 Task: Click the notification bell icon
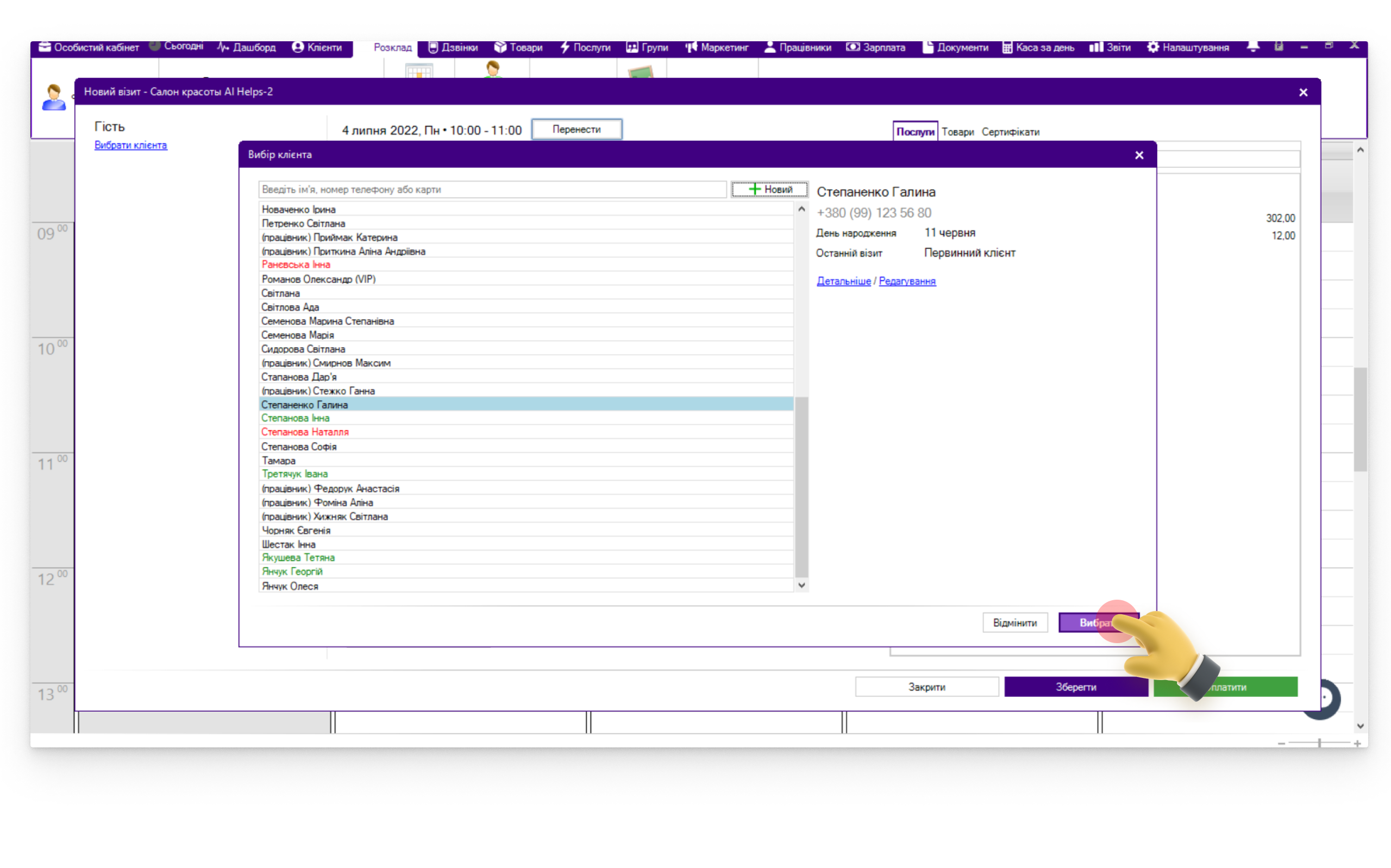(x=1252, y=47)
